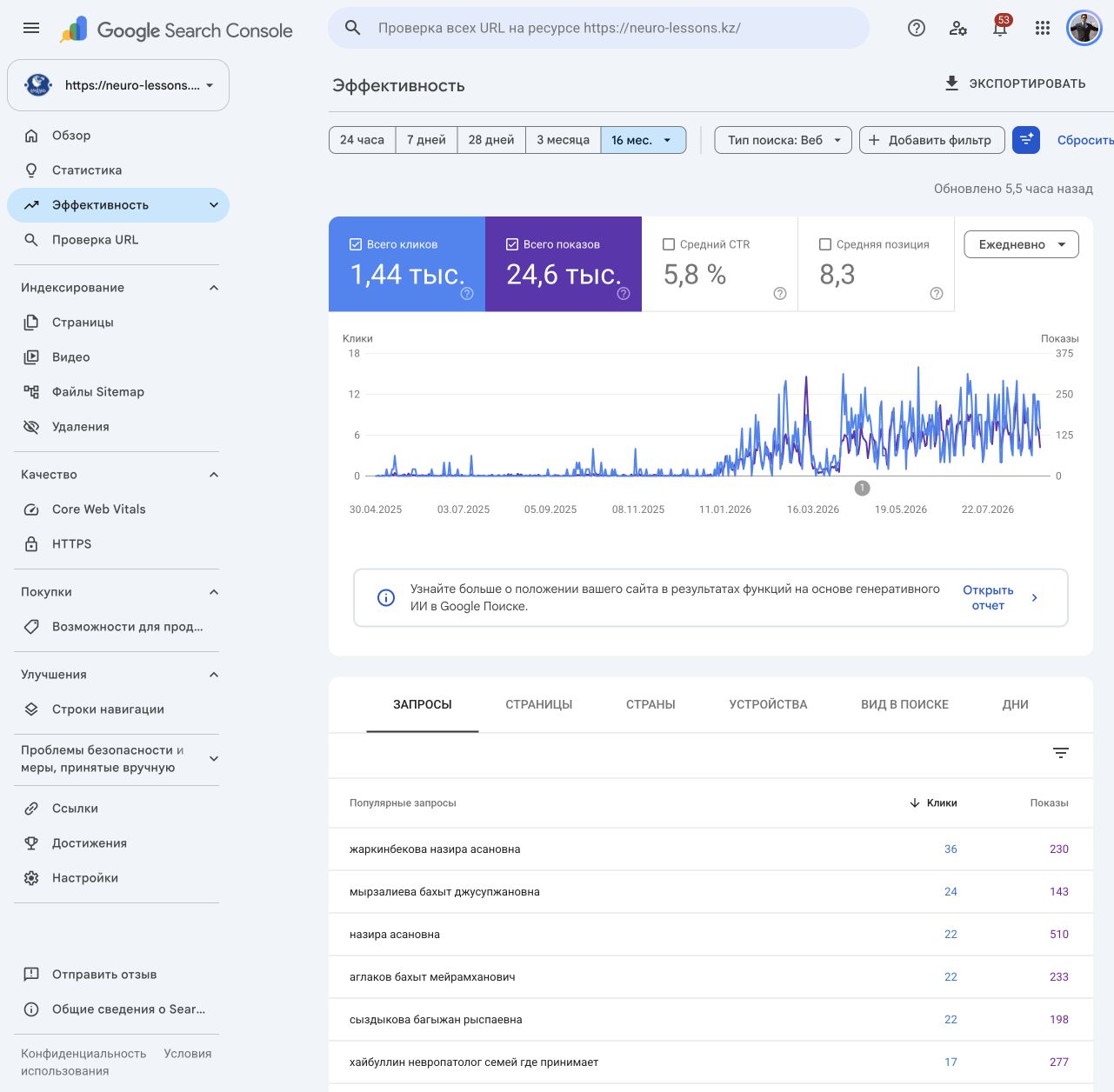Switch to the СТРАНИЦЫ tab
This screenshot has width=1114, height=1092.
tap(539, 704)
